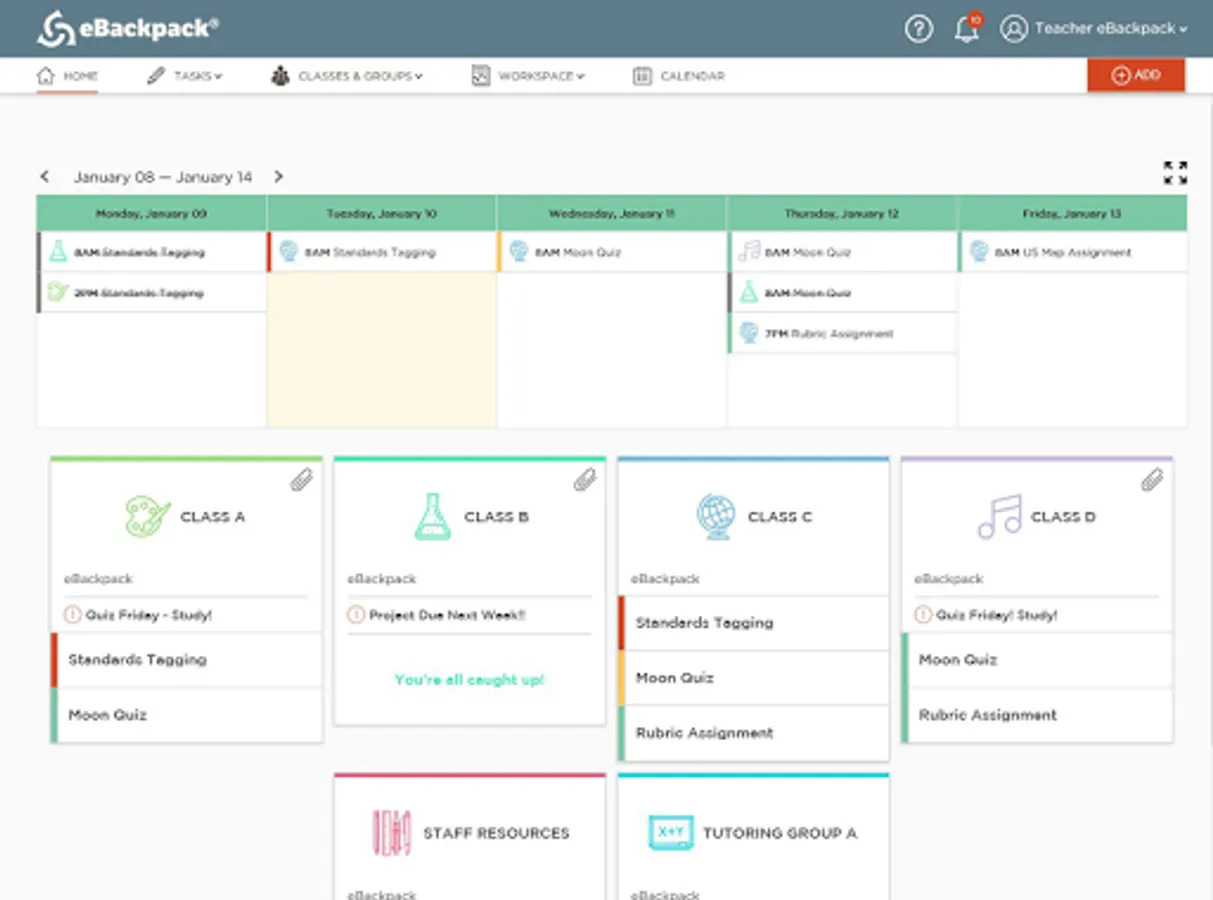Screen dimensions: 1213x900
Task: Open Tuesday's 8AM Standards Tagging event
Action: click(x=382, y=252)
